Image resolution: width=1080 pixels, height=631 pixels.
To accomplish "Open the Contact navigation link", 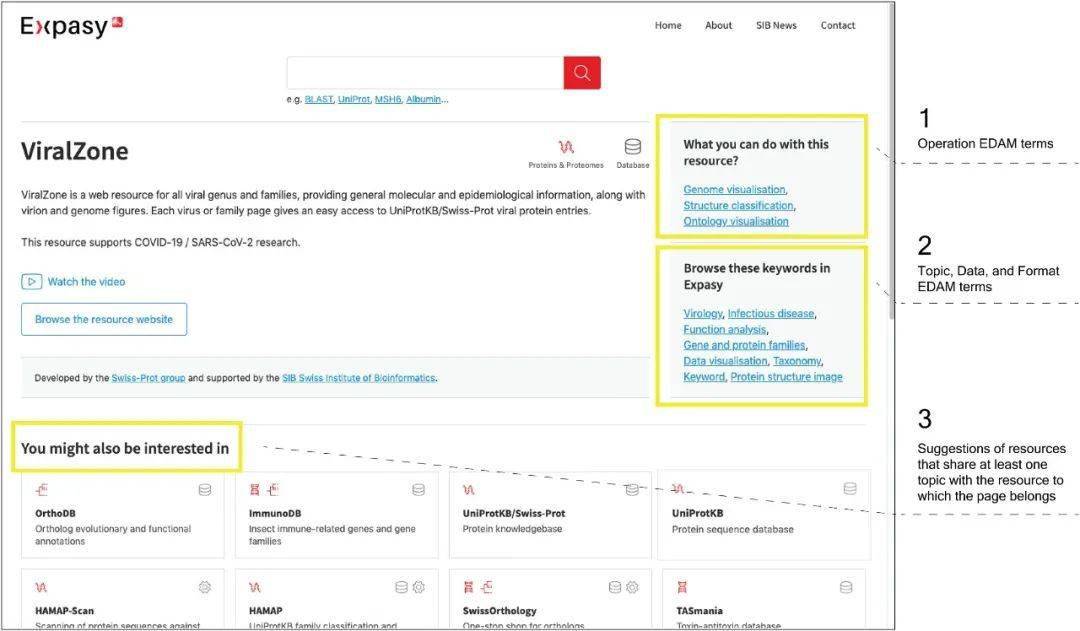I will [838, 26].
